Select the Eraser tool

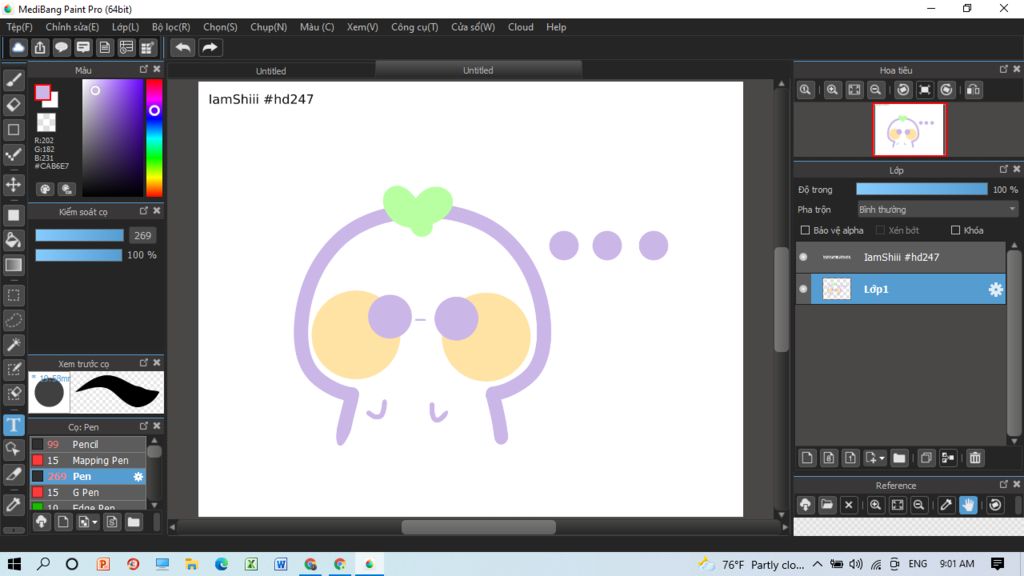point(14,104)
